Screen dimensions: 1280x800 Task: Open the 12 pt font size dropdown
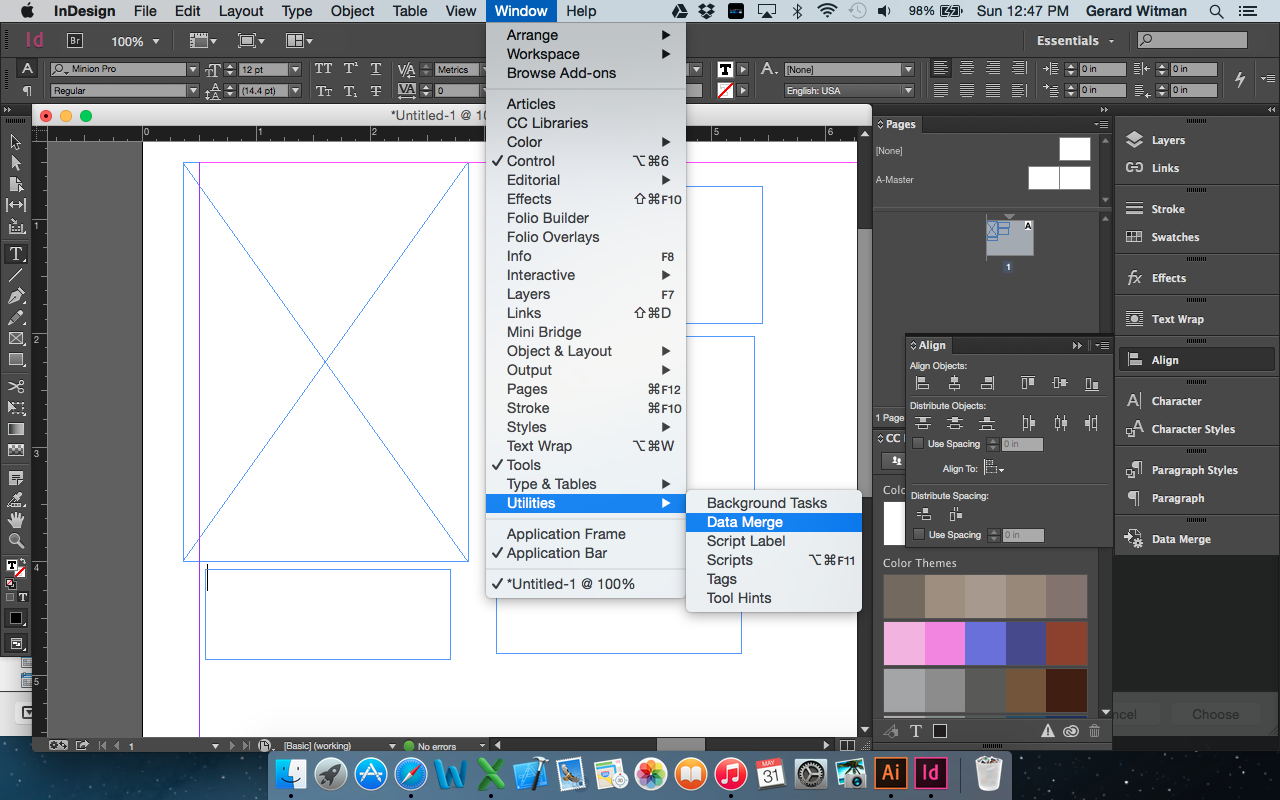point(296,70)
